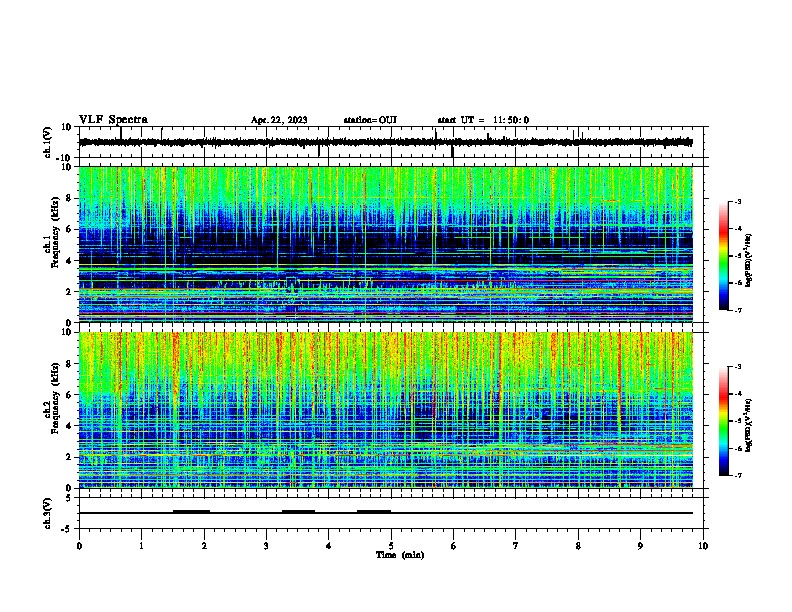Click the time axis tick label "3"

266,546
